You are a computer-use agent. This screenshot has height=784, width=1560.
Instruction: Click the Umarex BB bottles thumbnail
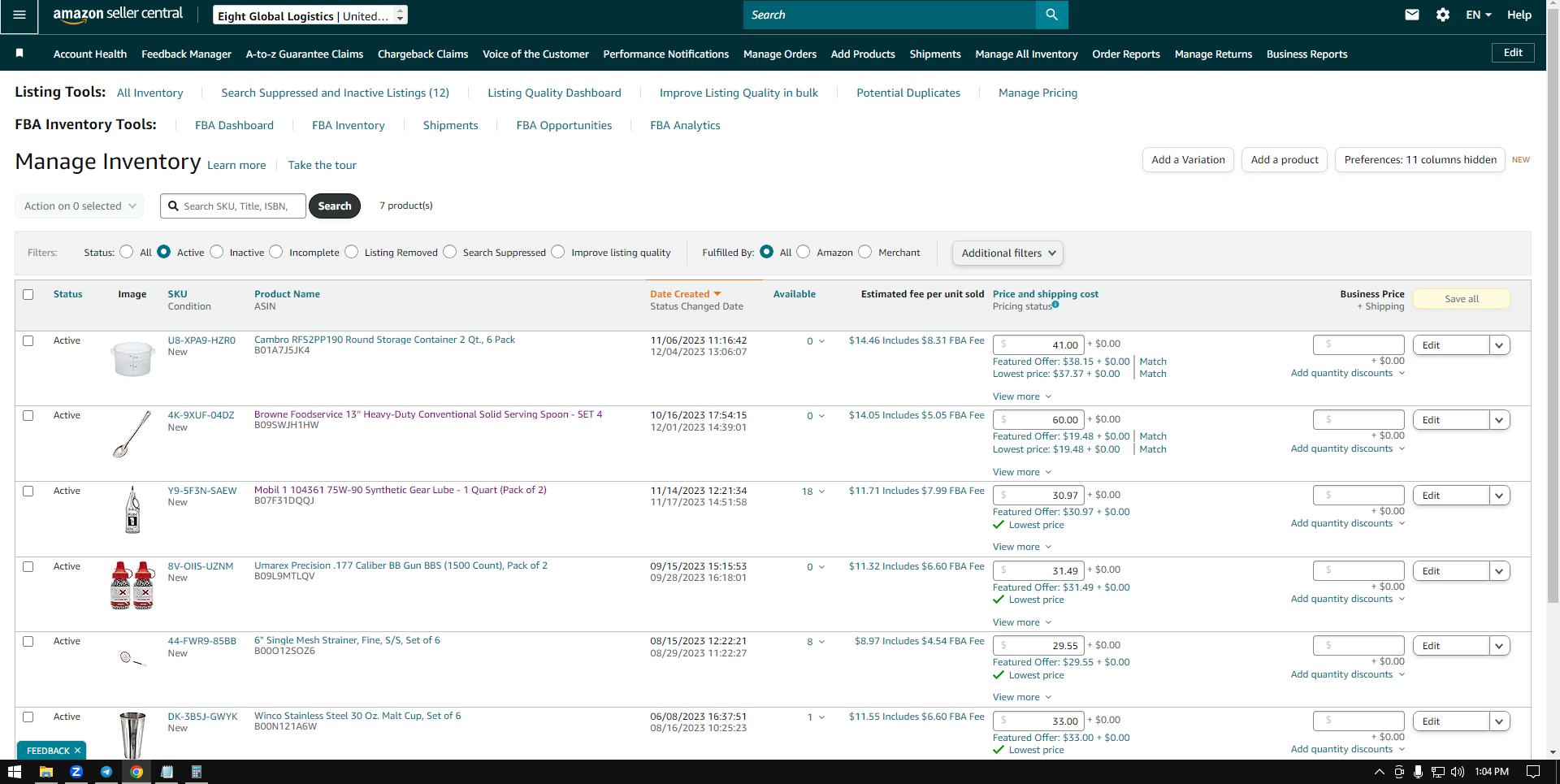click(x=132, y=585)
